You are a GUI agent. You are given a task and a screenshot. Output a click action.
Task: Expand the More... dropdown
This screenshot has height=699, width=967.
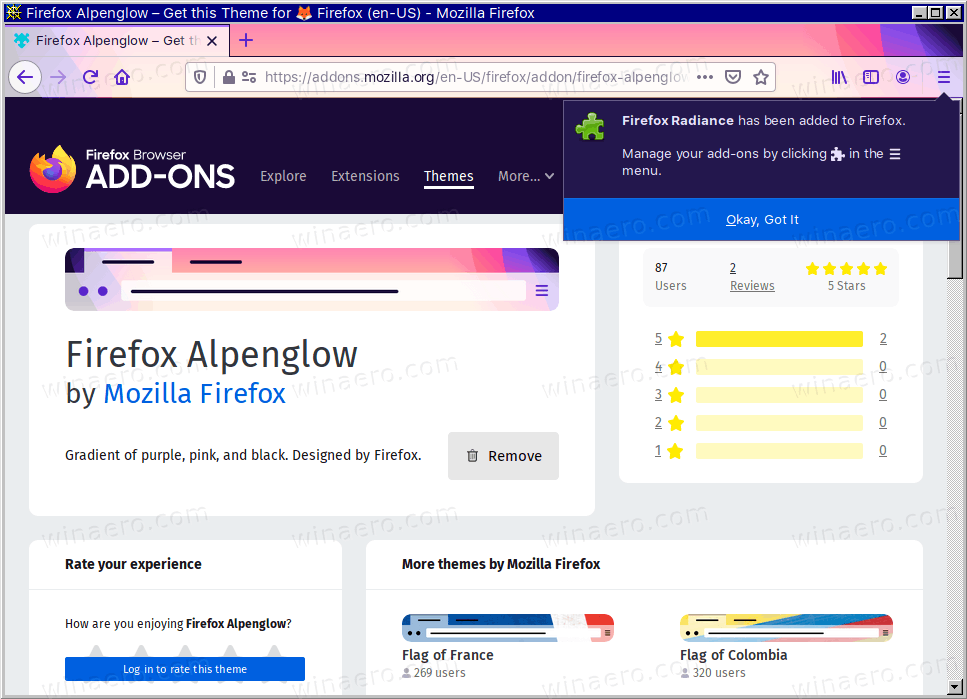click(526, 176)
